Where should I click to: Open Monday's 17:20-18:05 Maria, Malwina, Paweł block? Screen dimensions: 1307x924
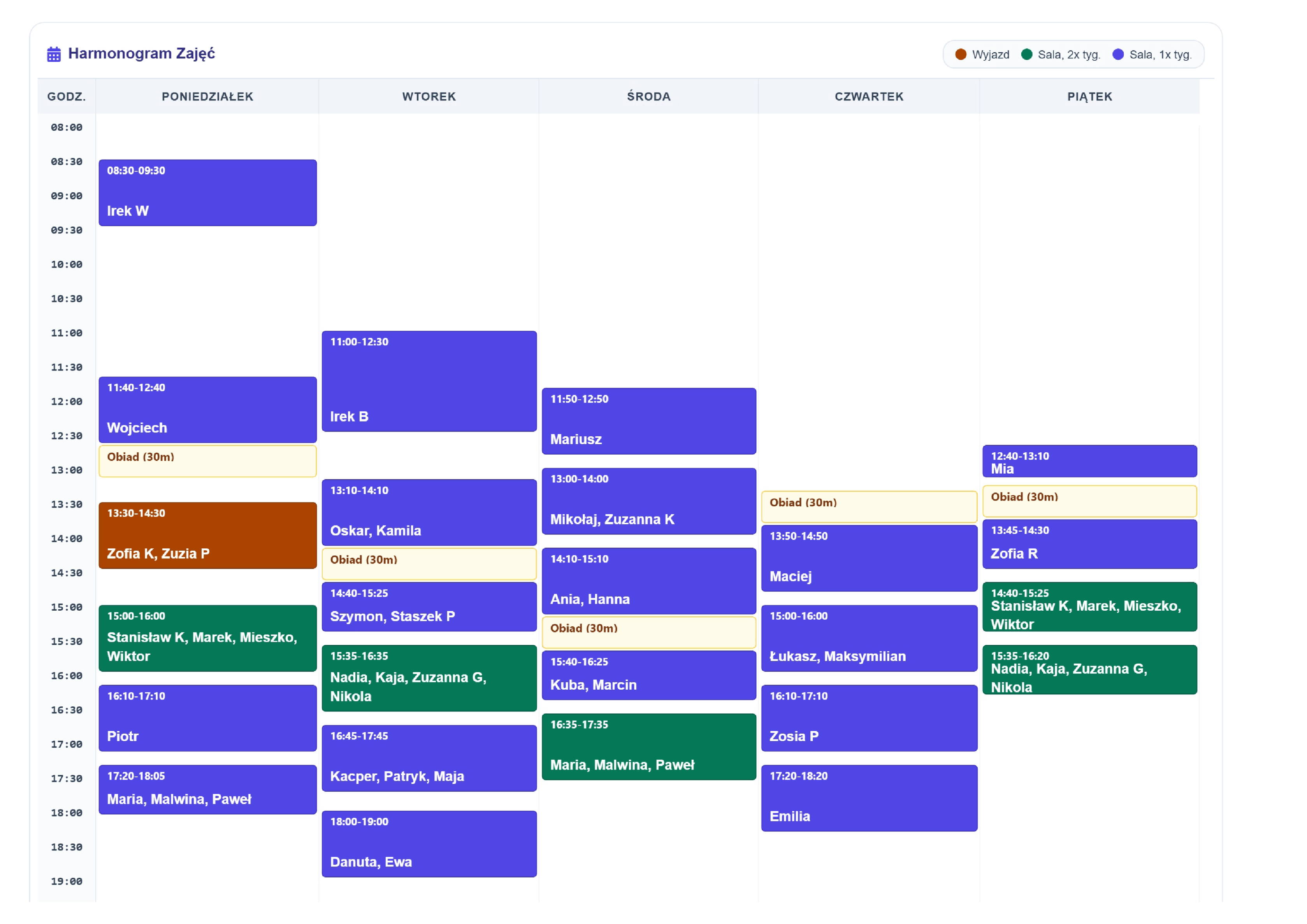pyautogui.click(x=207, y=789)
